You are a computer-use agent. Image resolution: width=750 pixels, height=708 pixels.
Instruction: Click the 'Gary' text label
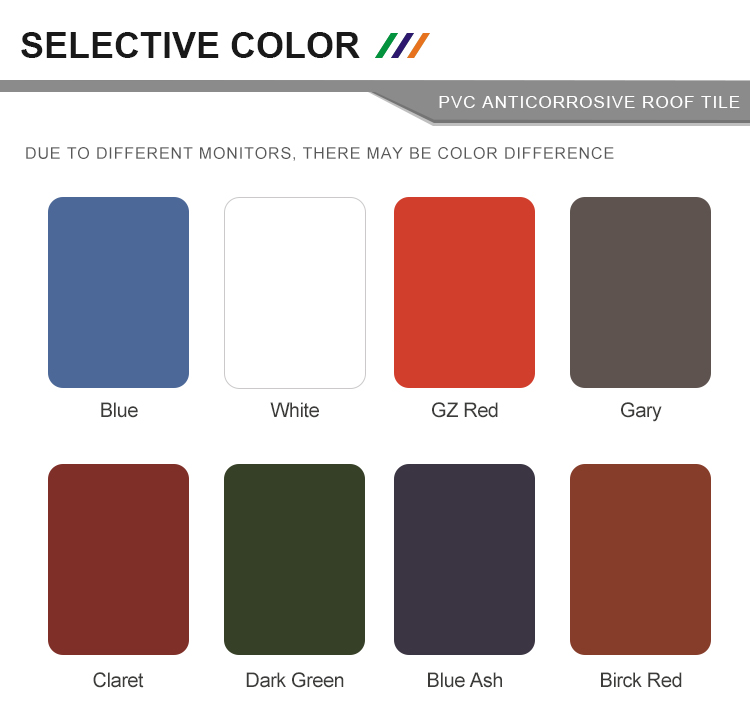(641, 410)
